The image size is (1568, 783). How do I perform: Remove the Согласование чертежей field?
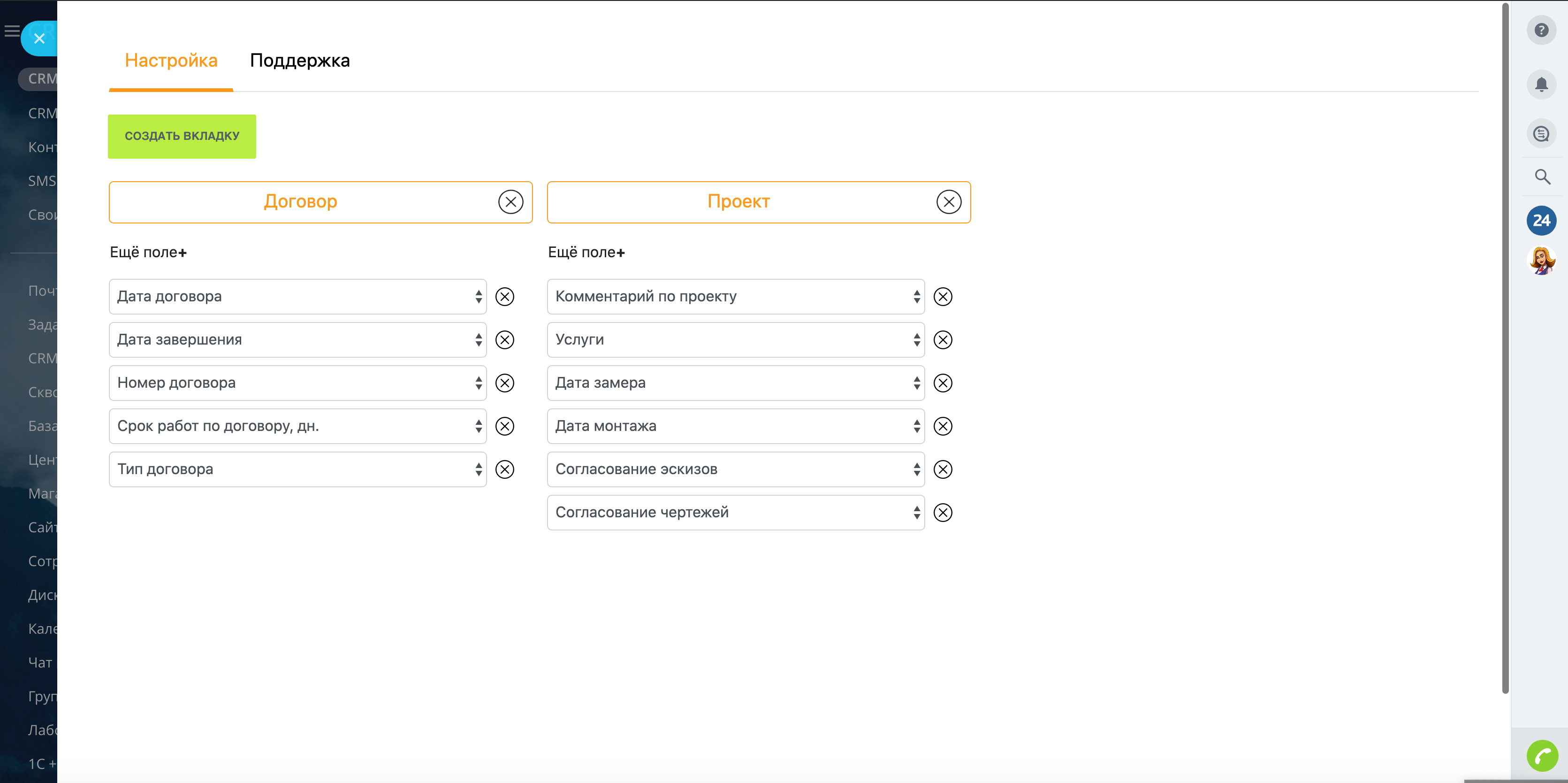point(942,513)
